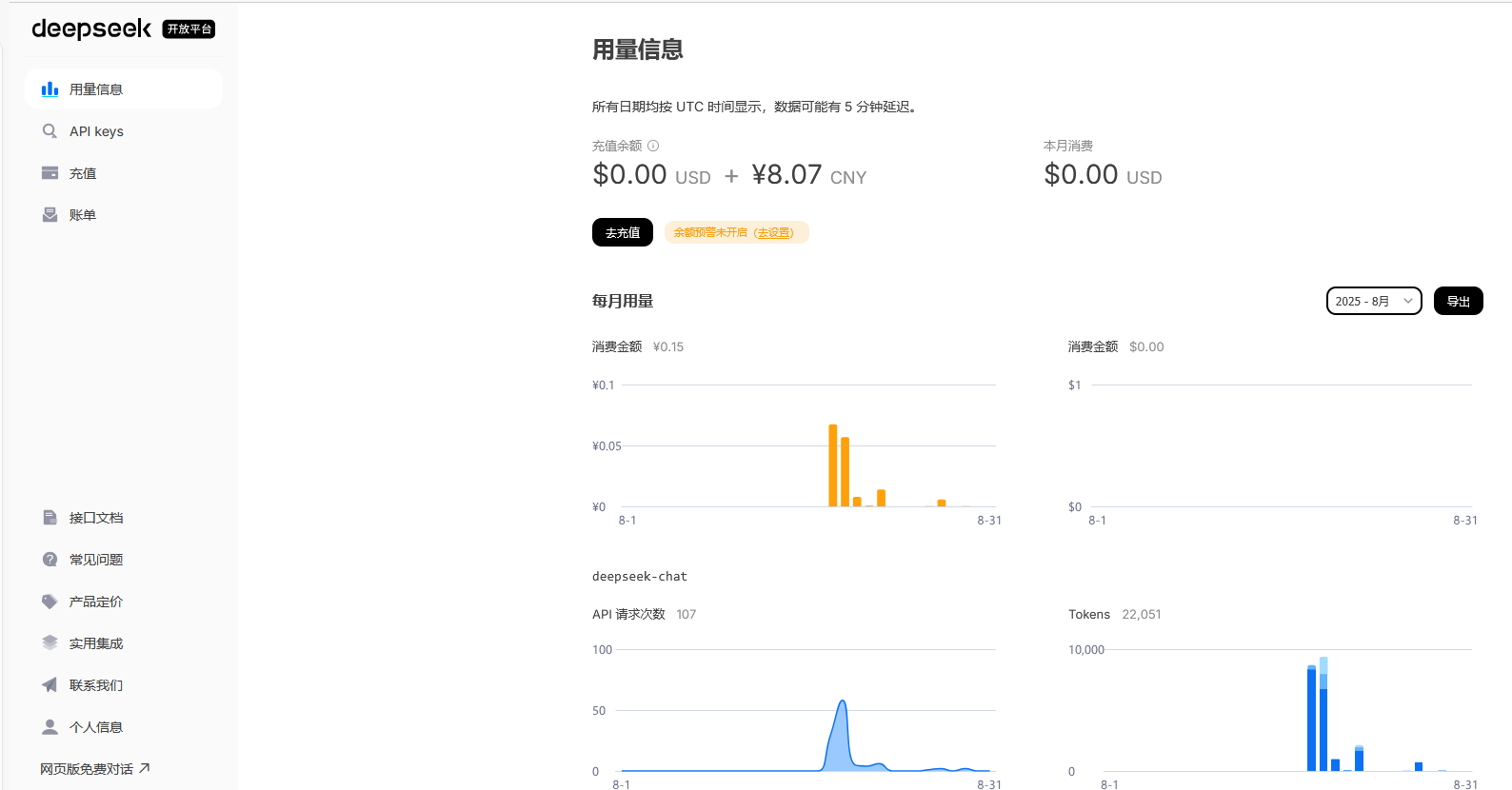Select the API keys menu item
The height and width of the screenshot is (790, 1512).
pyautogui.click(x=96, y=131)
